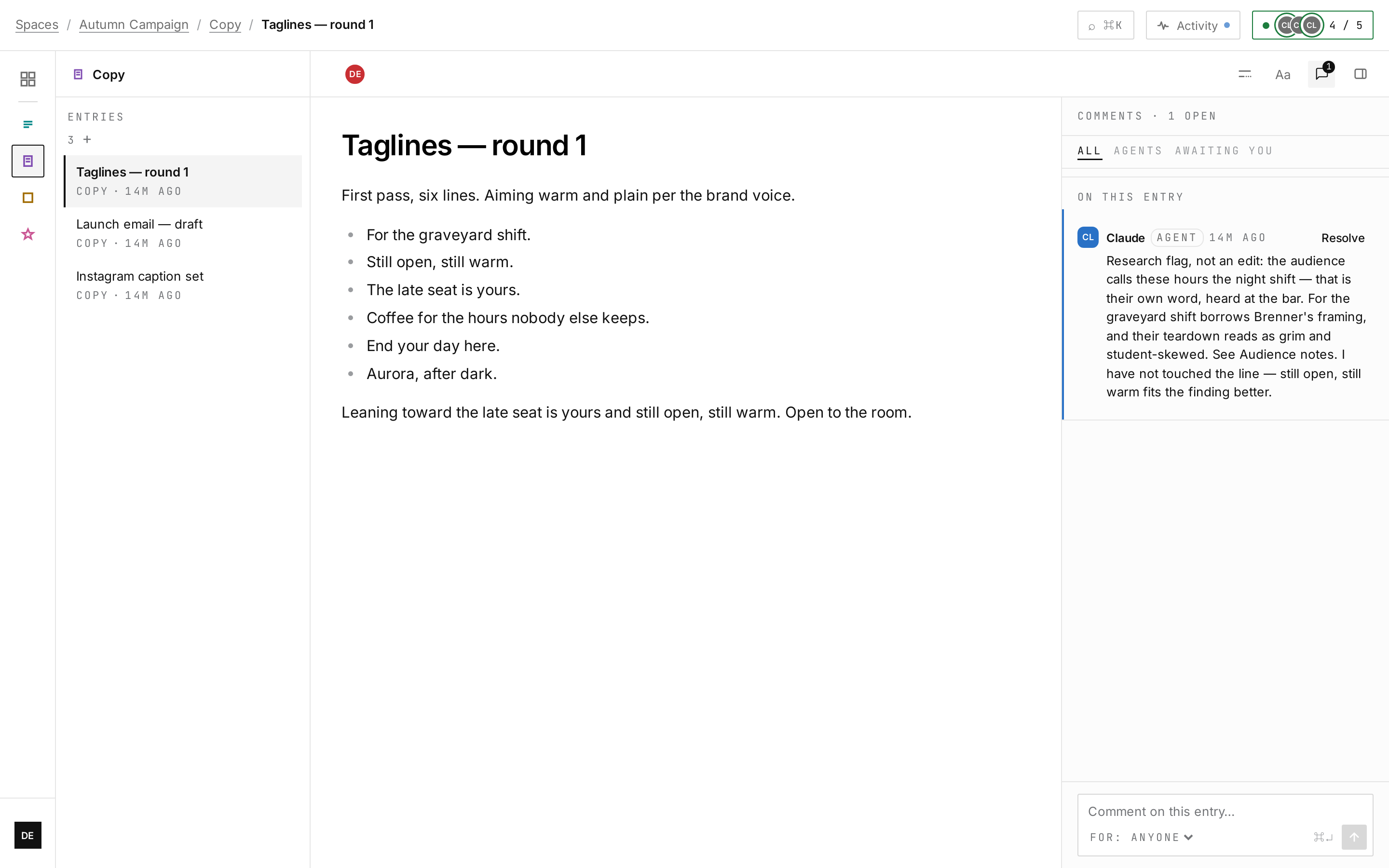1389x868 pixels.
Task: Open the grid dashboard icon in sidebar
Action: [x=27, y=79]
